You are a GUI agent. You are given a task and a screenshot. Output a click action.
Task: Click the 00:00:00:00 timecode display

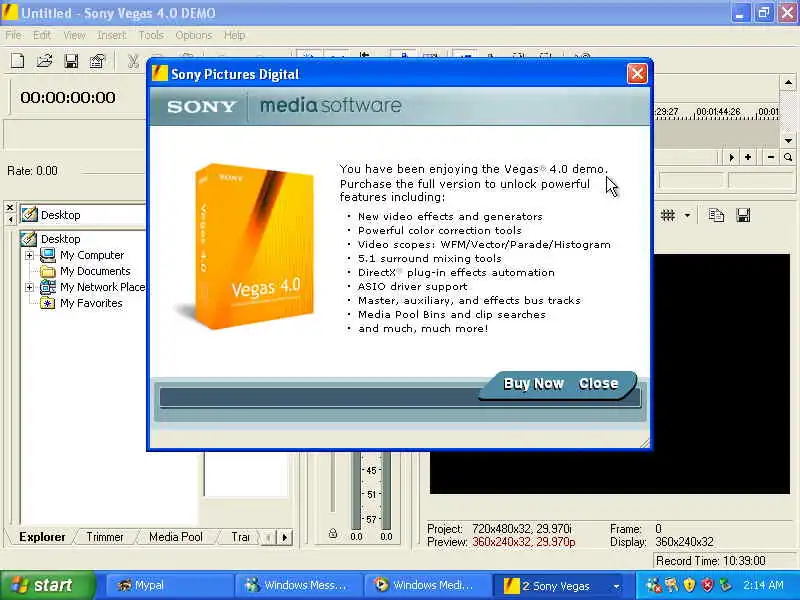tap(68, 97)
